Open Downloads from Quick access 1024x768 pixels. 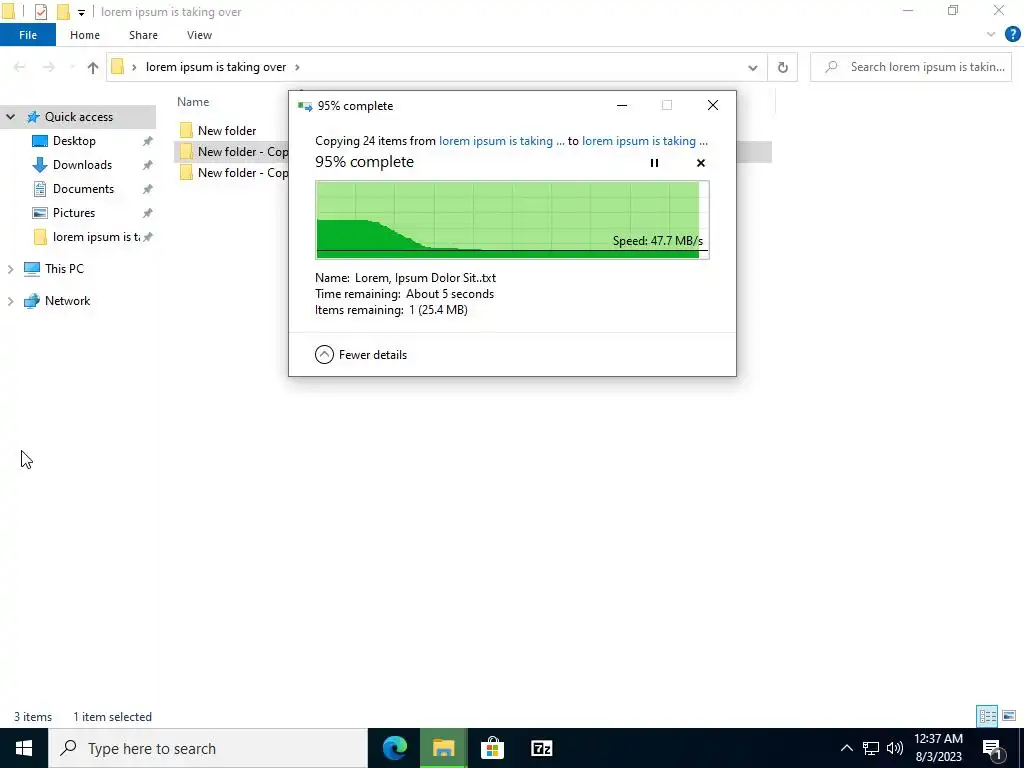(x=82, y=165)
